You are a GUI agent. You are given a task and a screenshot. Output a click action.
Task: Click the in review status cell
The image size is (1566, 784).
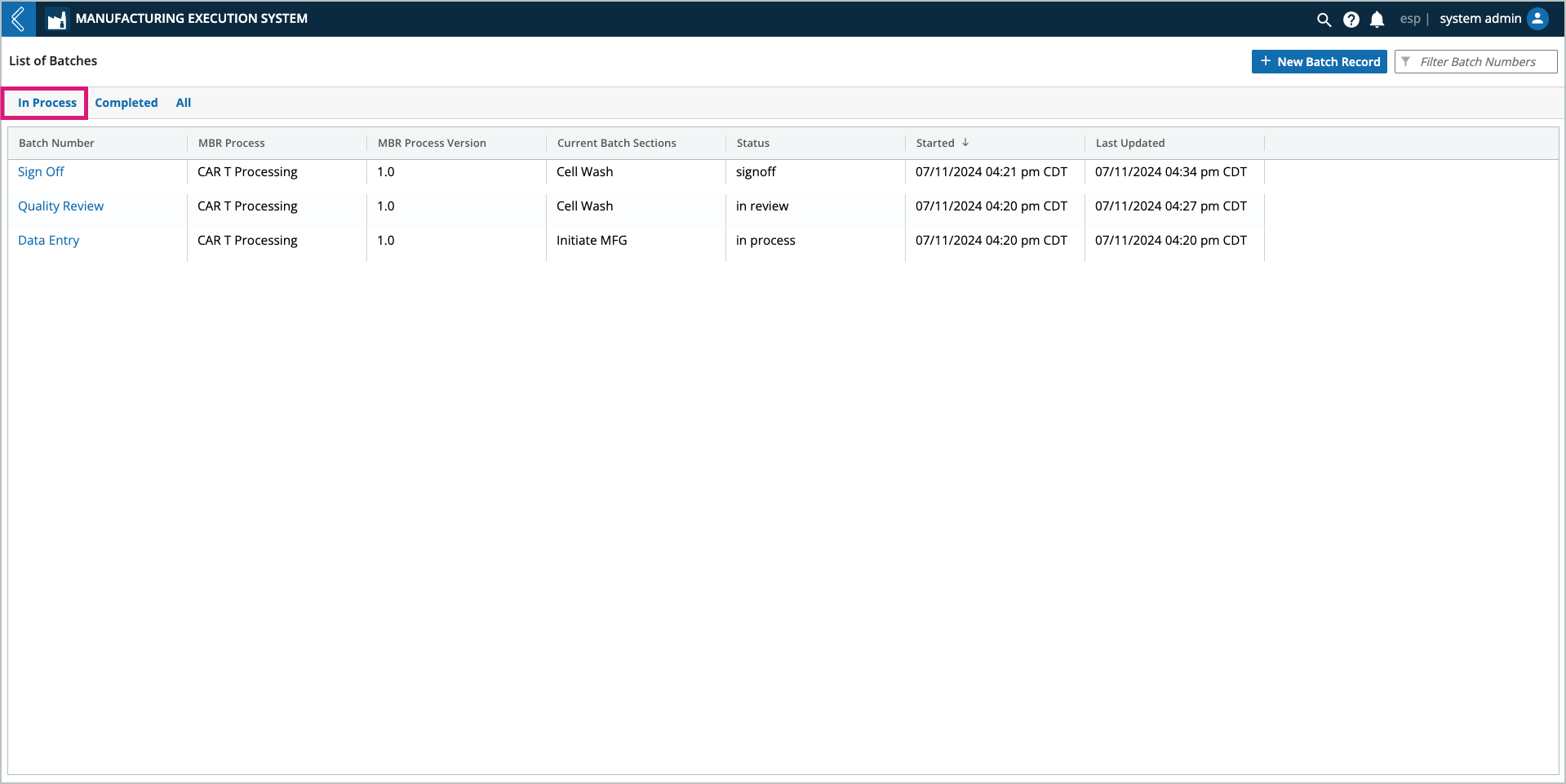point(762,206)
